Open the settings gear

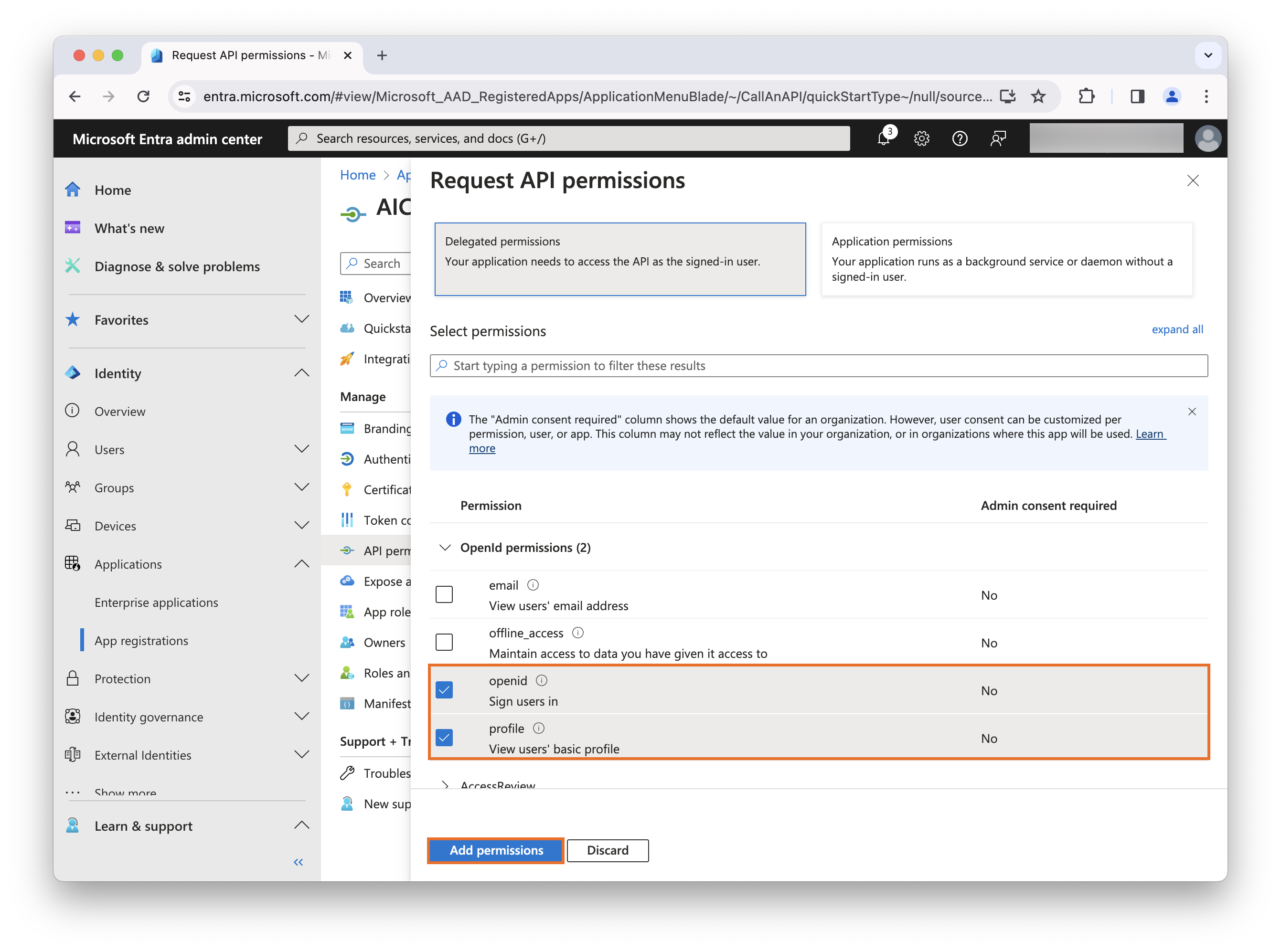coord(921,138)
